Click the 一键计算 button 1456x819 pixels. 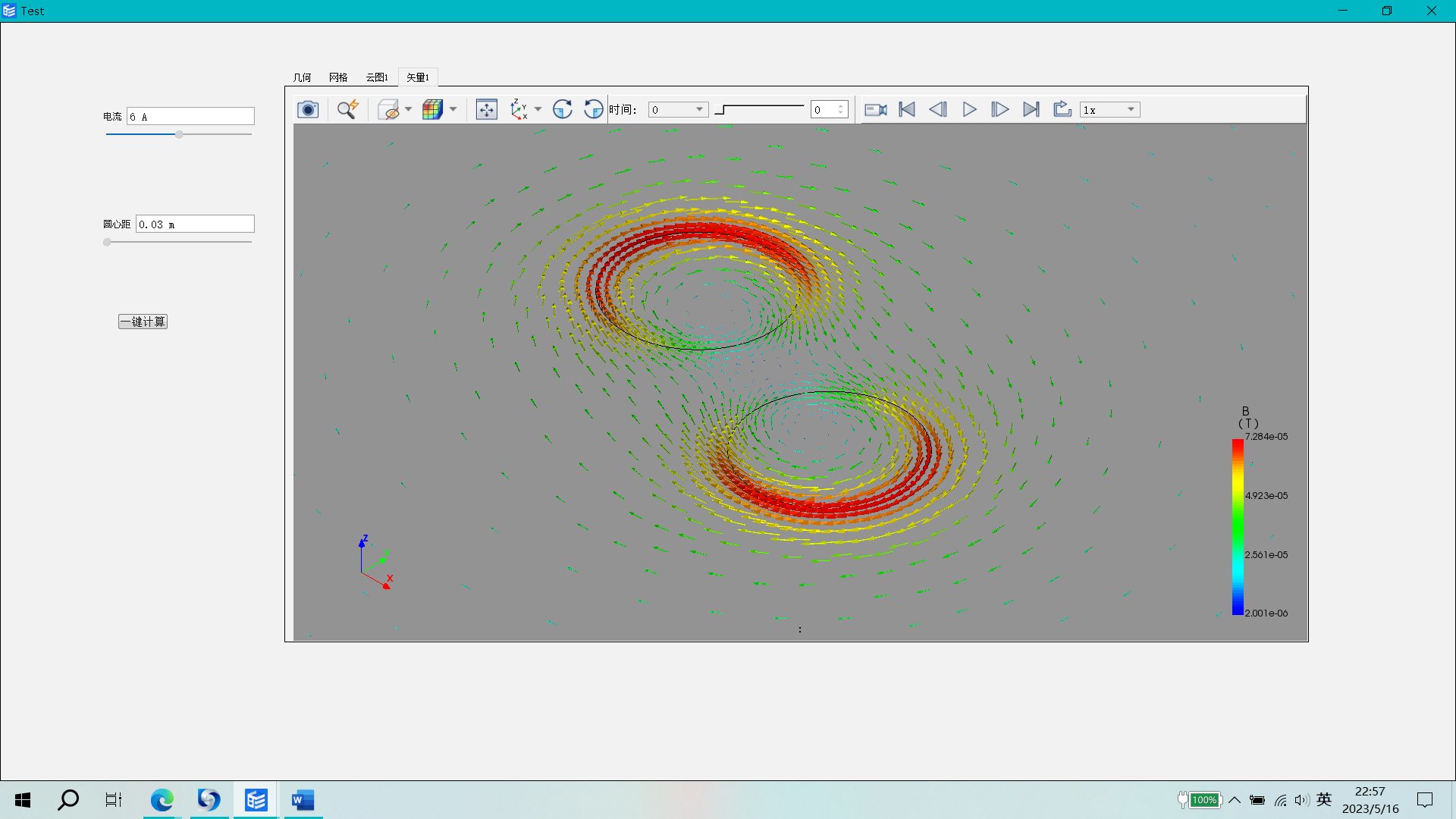coord(143,322)
